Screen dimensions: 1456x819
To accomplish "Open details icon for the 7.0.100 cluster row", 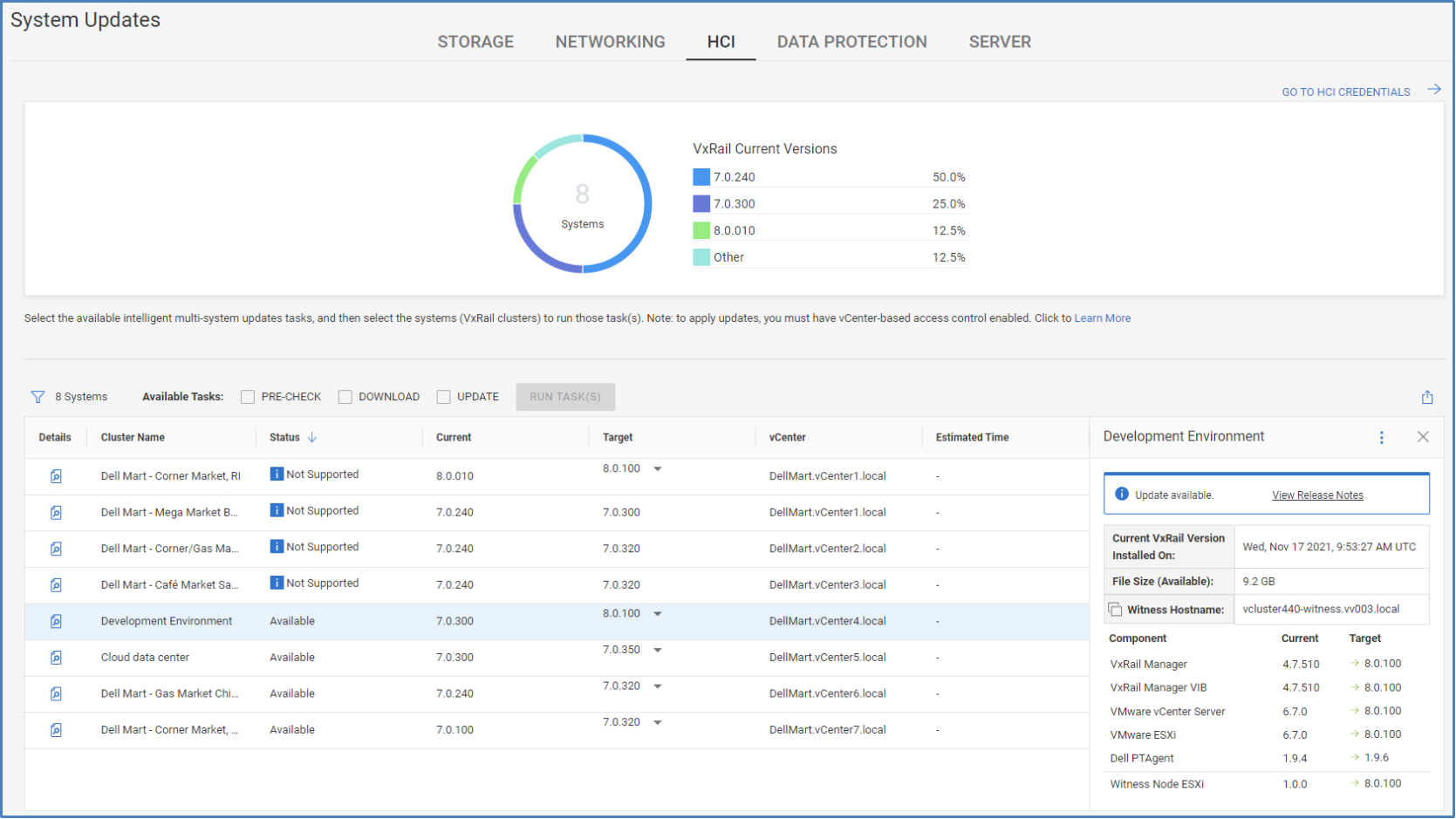I will click(56, 730).
